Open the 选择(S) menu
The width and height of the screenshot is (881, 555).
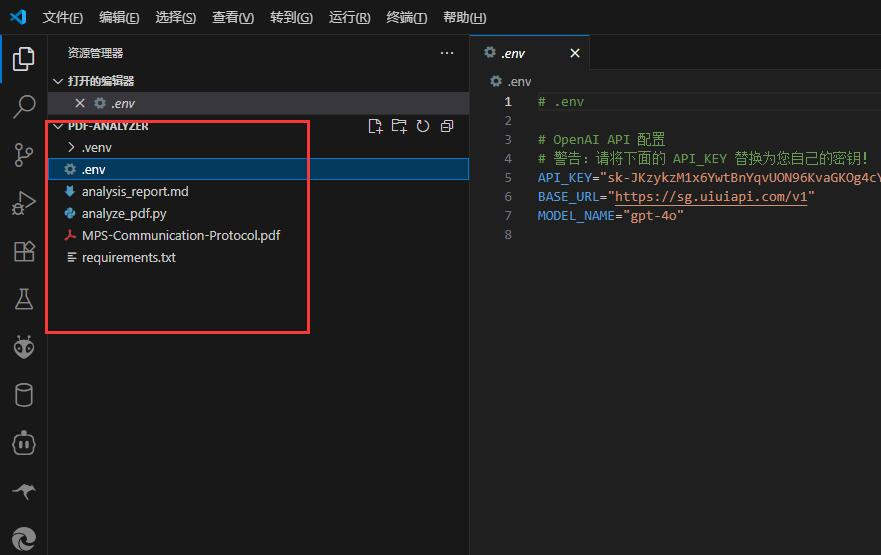176,17
